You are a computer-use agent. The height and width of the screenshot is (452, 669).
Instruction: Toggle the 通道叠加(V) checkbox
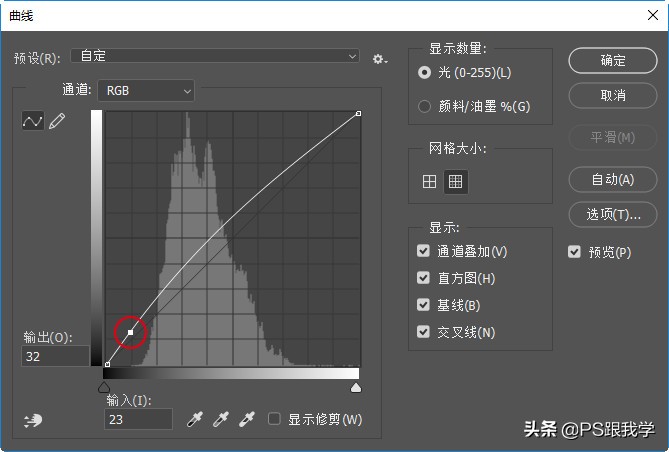tap(423, 251)
